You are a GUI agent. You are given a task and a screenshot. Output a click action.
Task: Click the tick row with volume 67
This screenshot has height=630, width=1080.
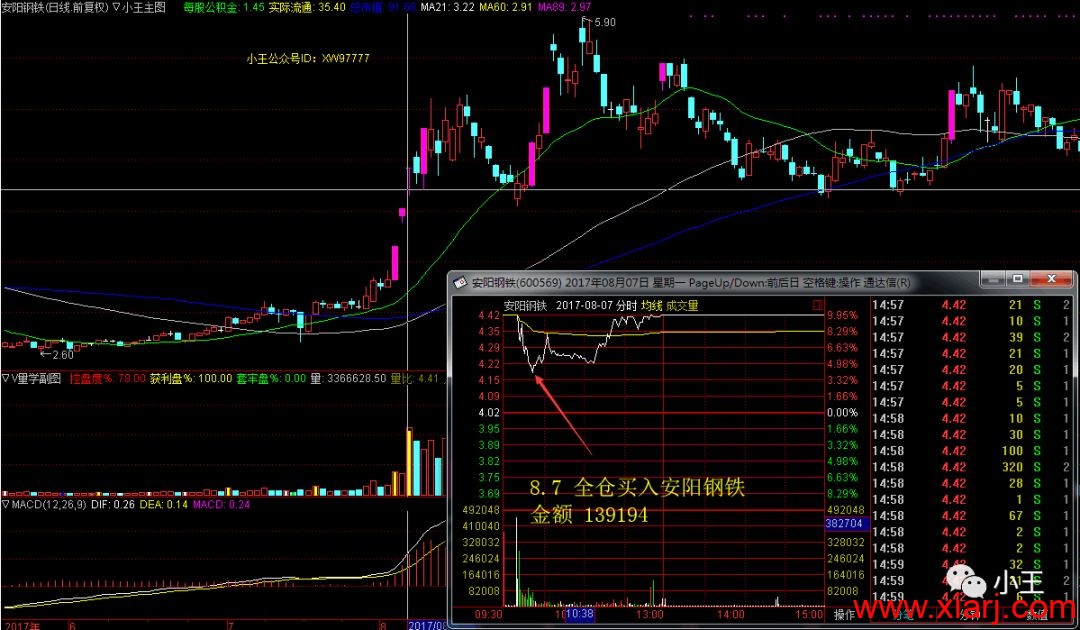tap(971, 516)
